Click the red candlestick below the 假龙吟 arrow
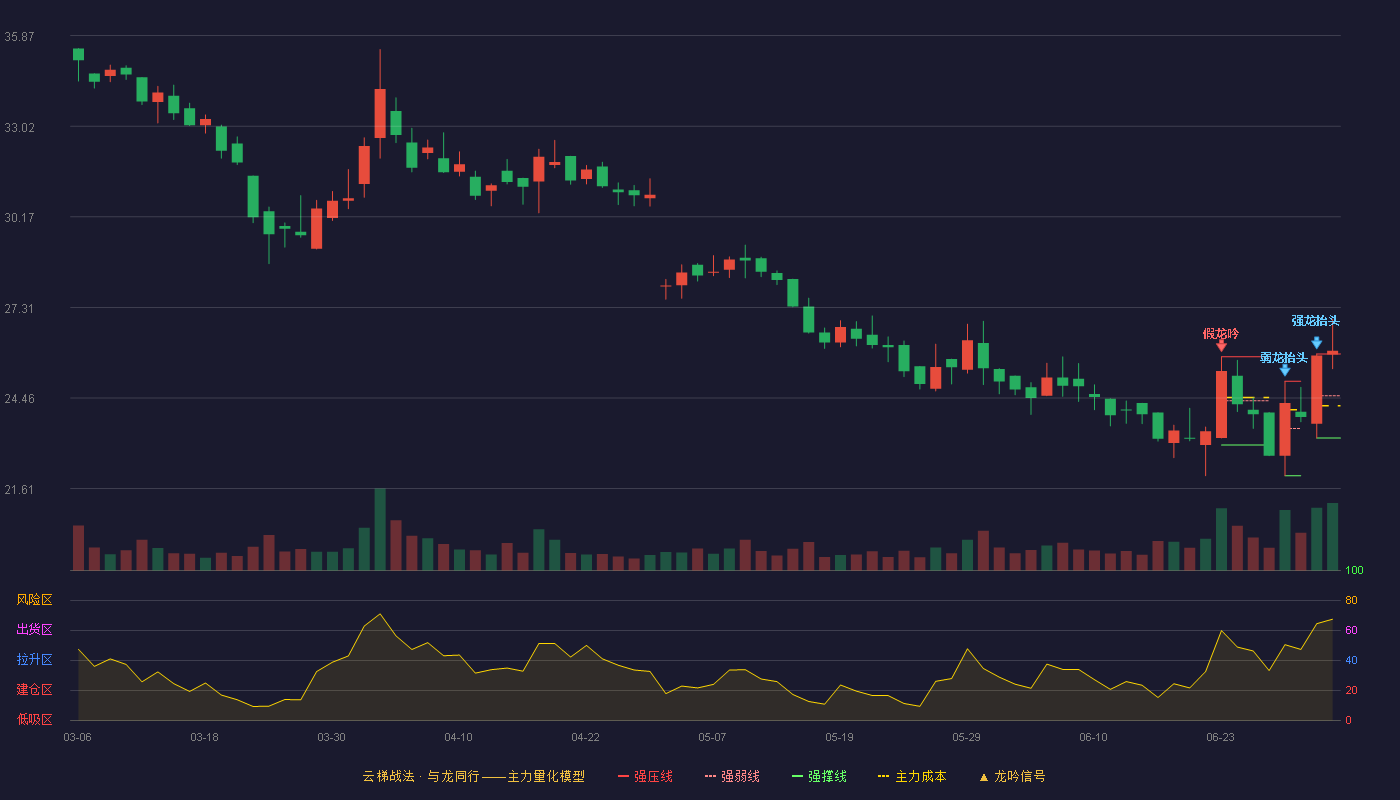Viewport: 1400px width, 800px height. [x=1221, y=404]
